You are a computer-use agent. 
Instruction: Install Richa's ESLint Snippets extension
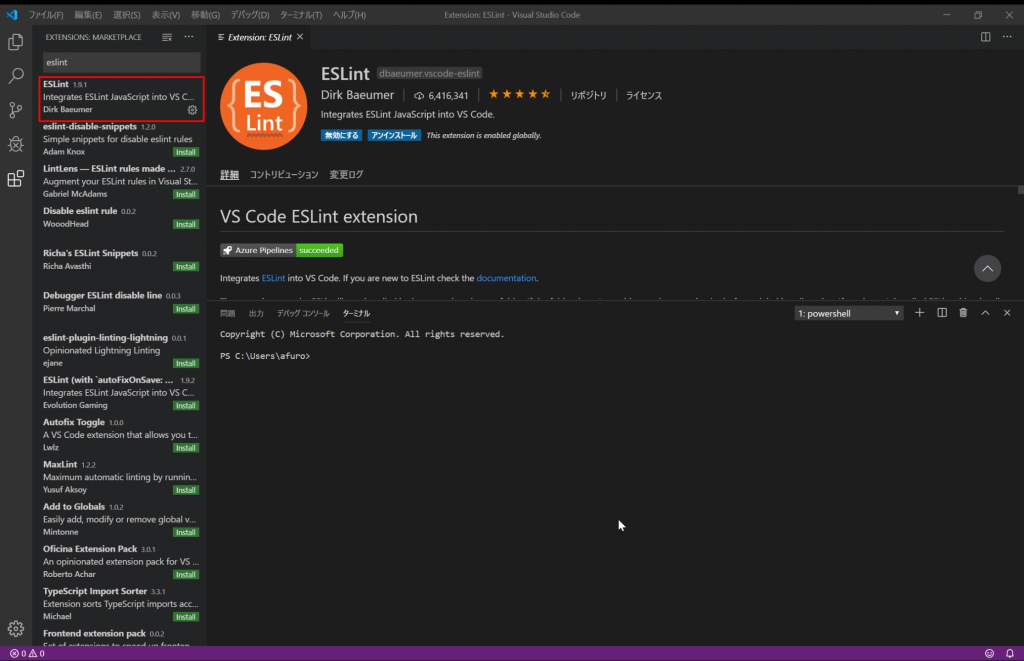coord(185,266)
